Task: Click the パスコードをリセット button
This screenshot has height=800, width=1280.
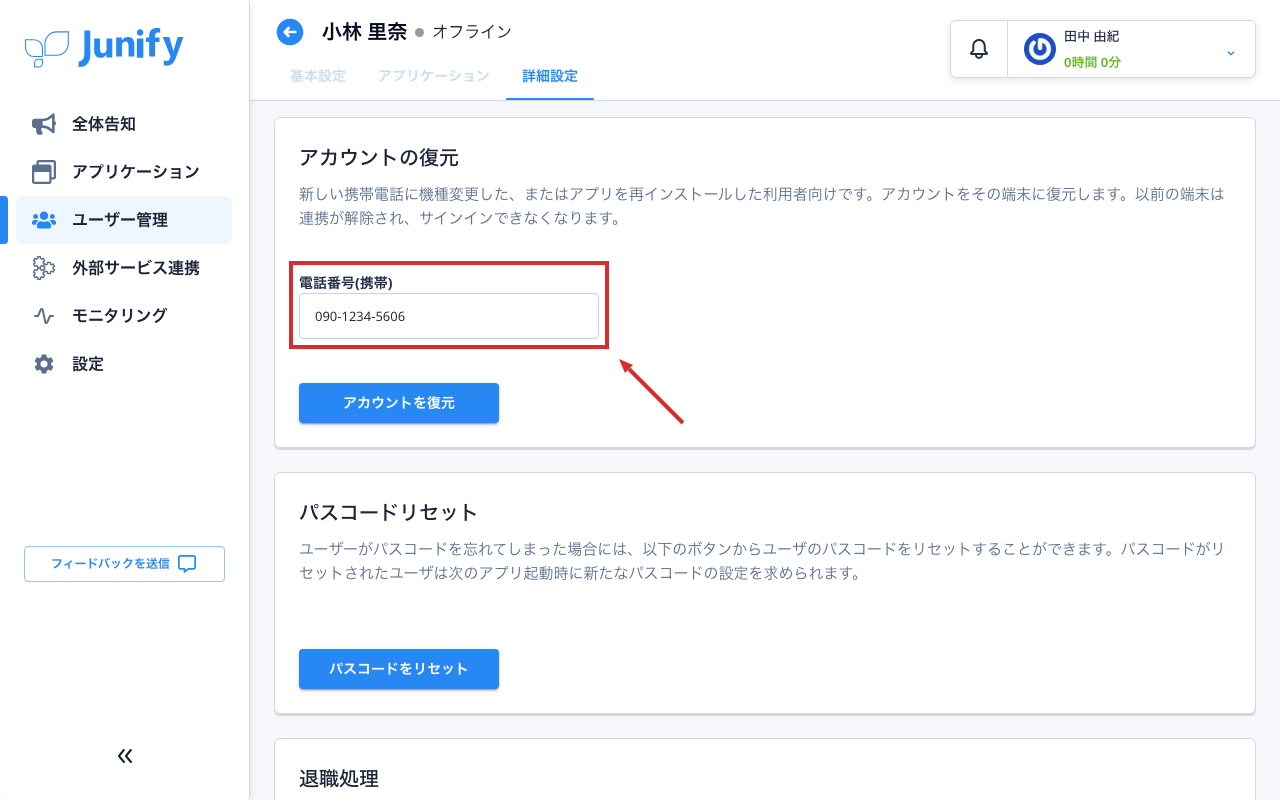Action: pos(399,669)
